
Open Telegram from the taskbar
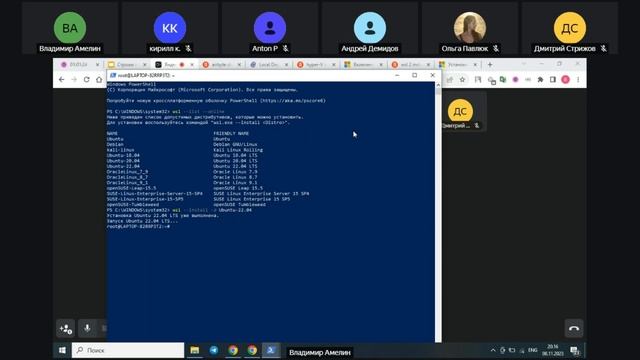pos(214,350)
